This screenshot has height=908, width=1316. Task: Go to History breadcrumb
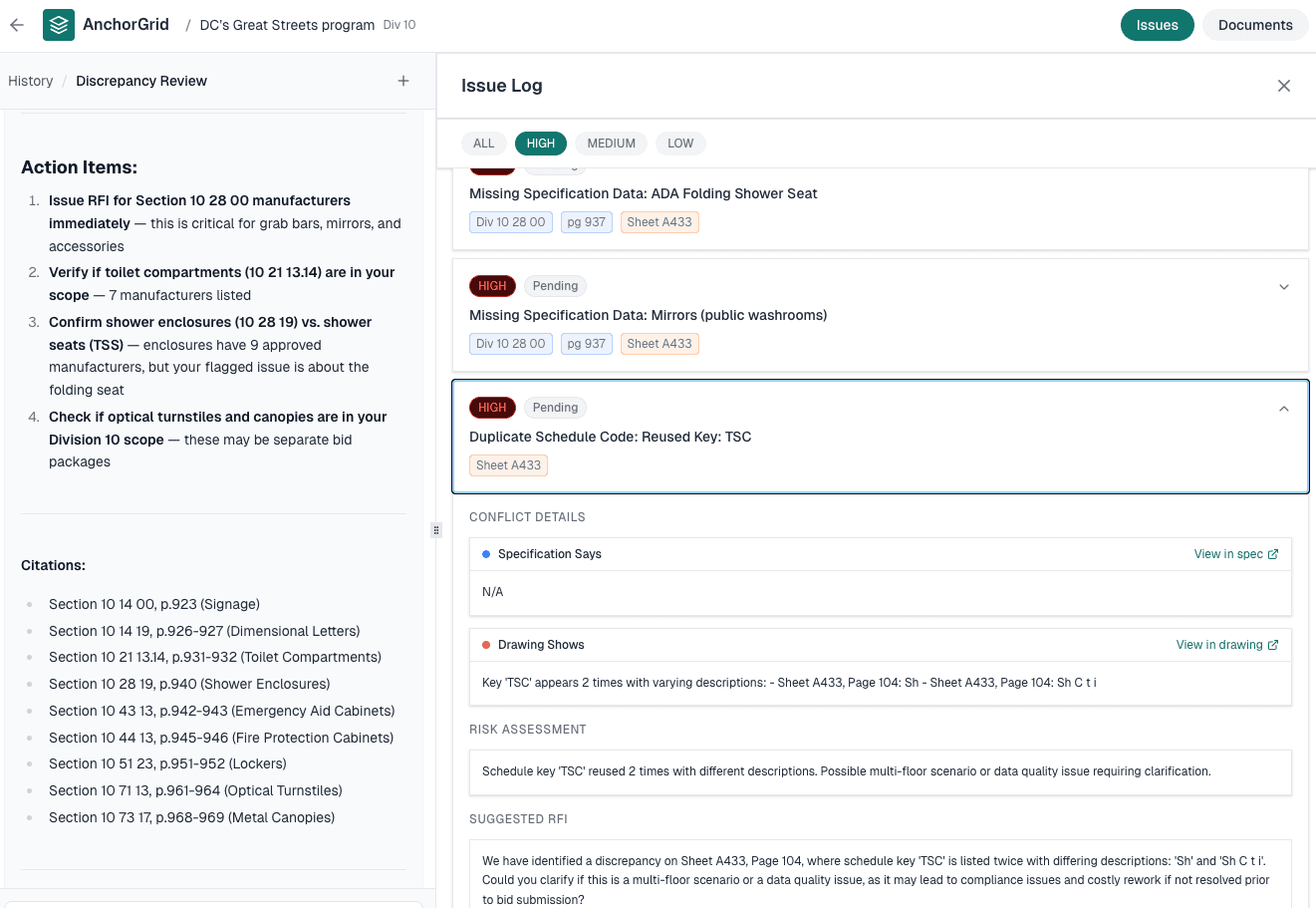(31, 81)
